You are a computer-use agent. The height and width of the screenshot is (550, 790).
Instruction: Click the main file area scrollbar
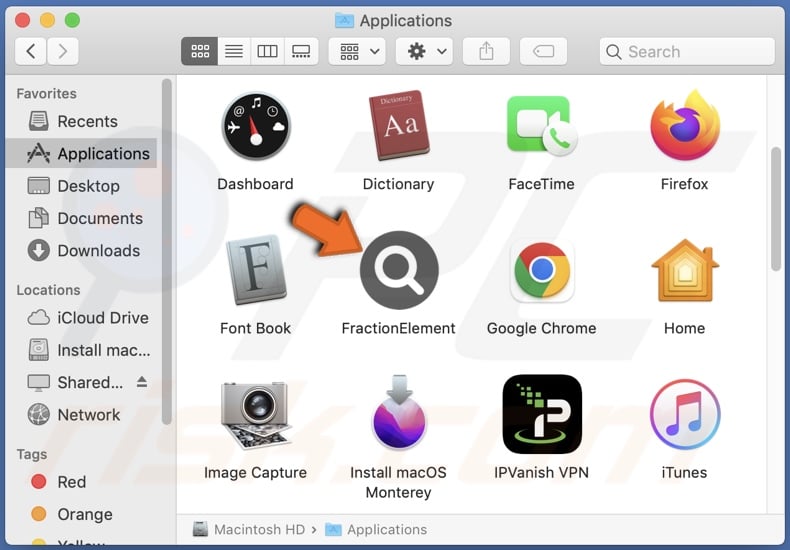point(776,209)
